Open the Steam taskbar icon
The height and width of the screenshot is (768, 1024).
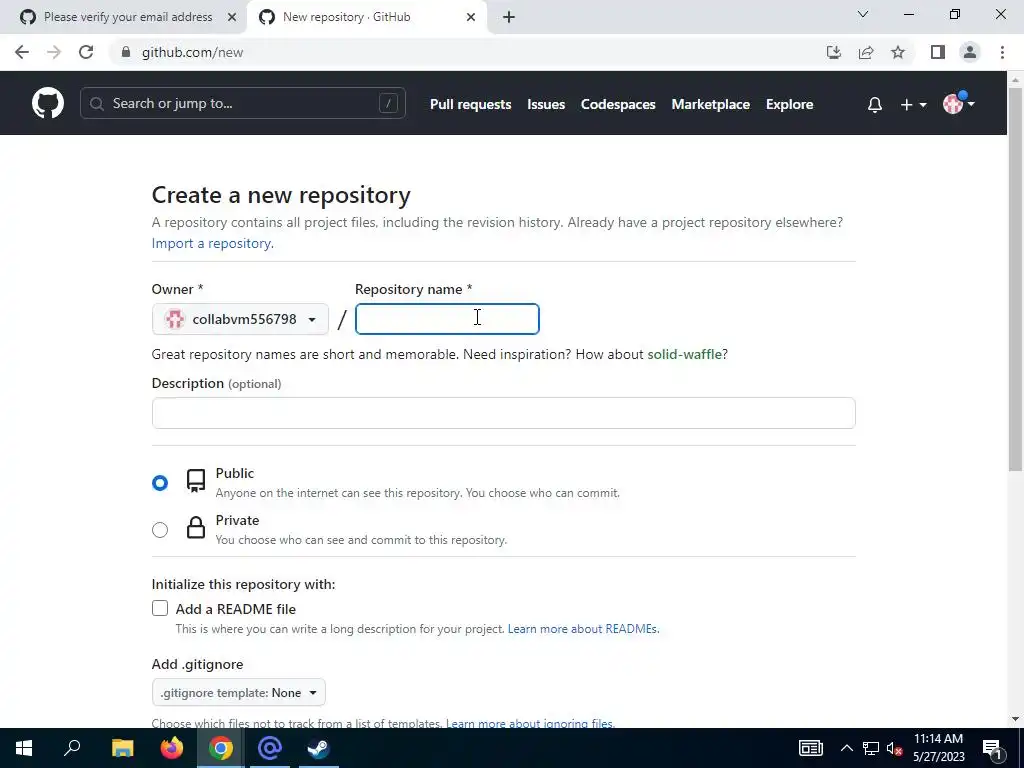coord(319,748)
